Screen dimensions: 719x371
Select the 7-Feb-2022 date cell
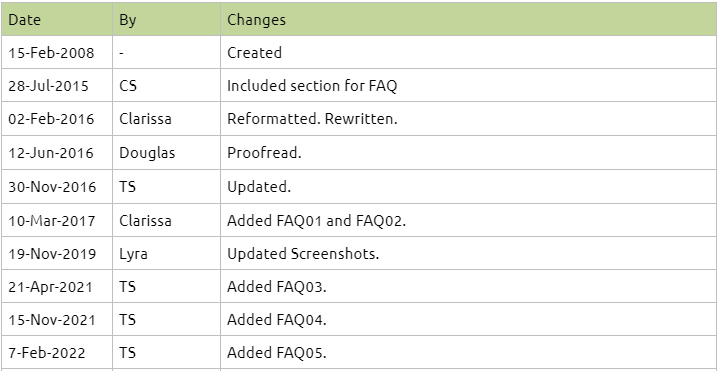57,352
